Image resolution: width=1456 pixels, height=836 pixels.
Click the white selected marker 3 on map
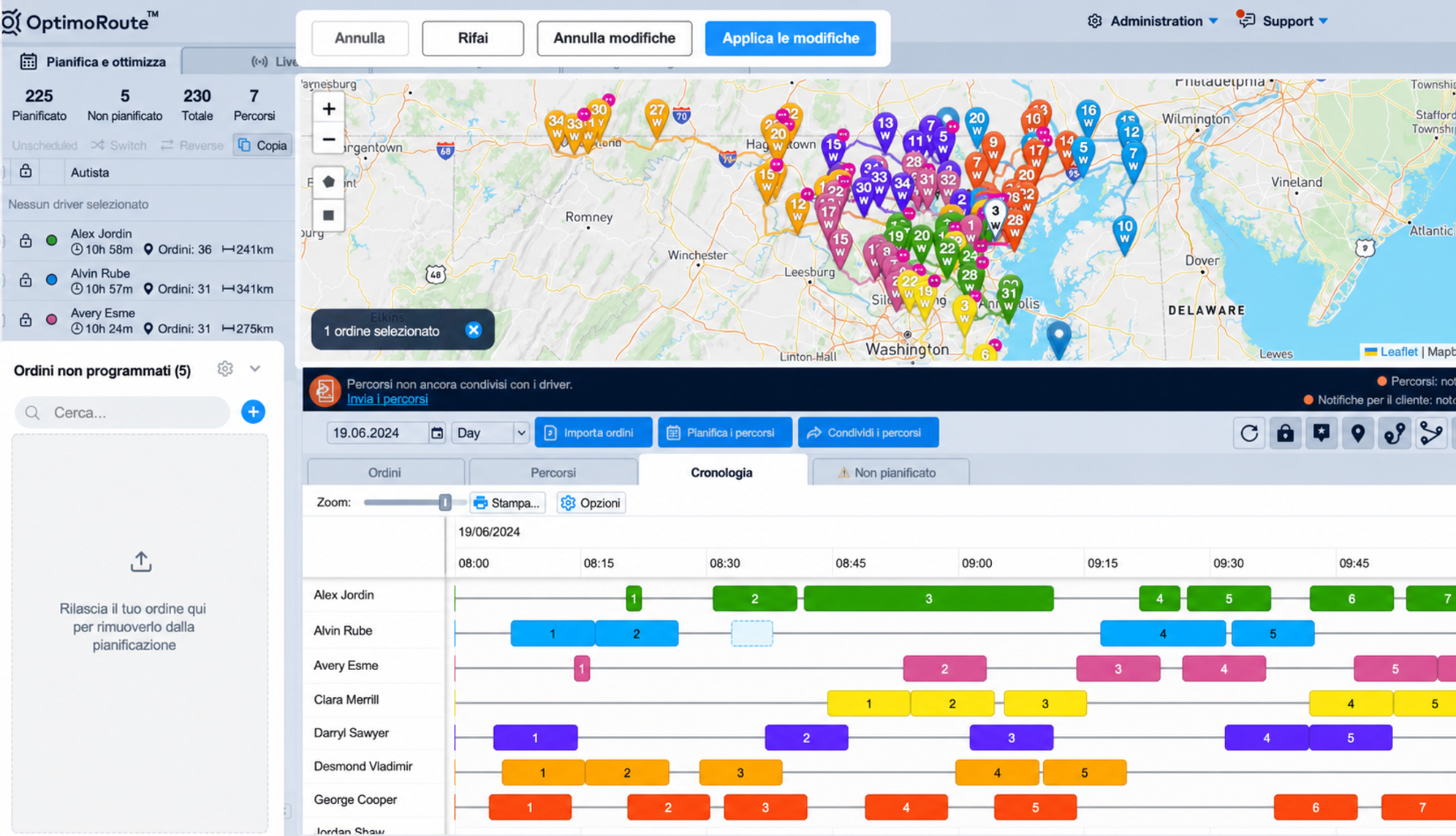995,217
